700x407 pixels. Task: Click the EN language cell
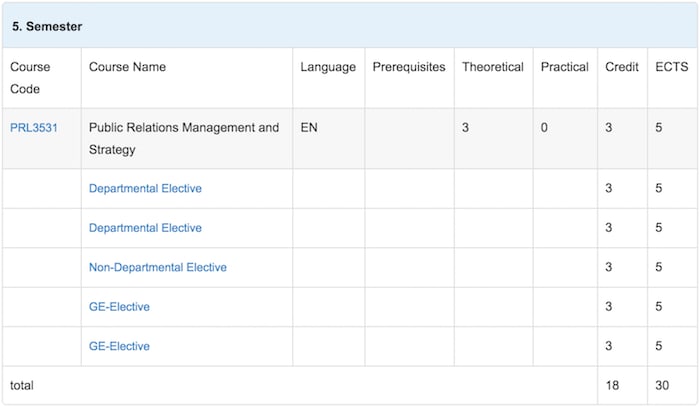(309, 128)
